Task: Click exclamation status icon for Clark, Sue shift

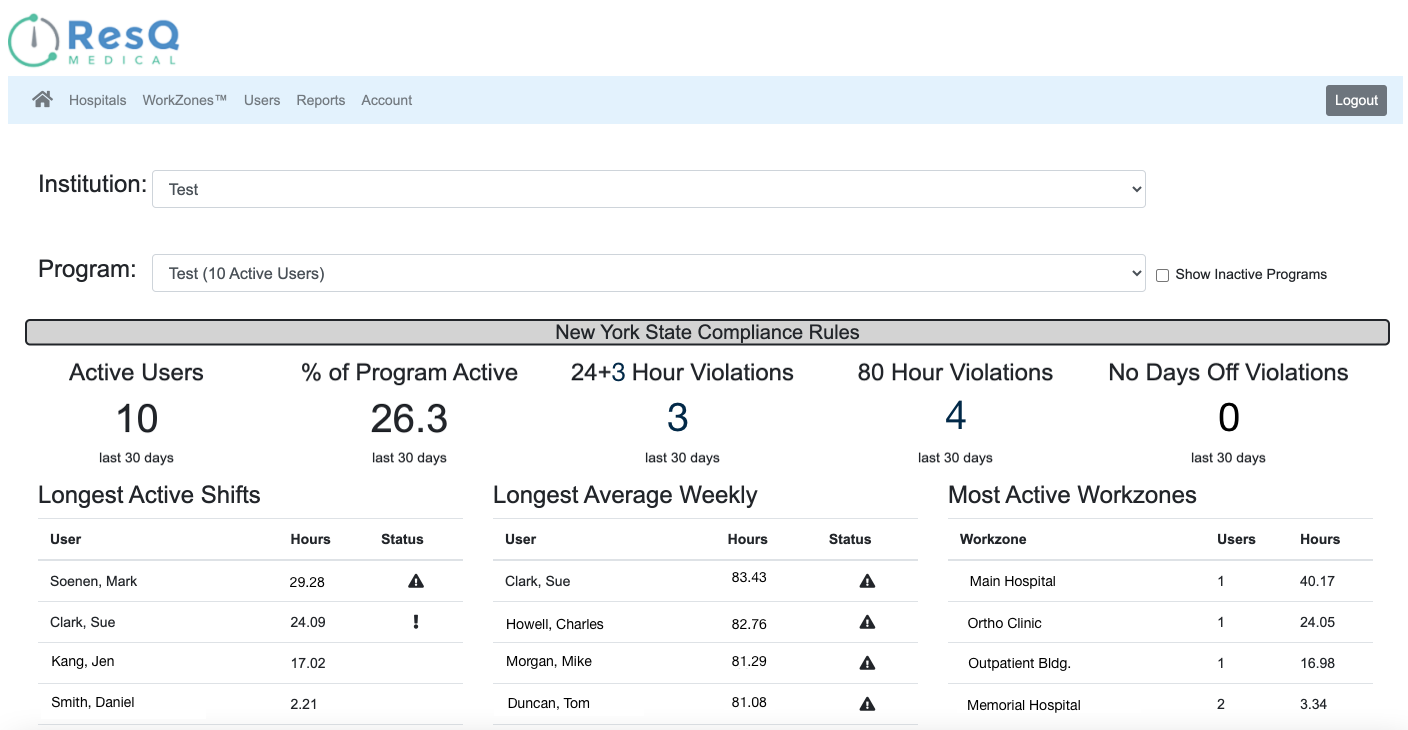Action: point(416,622)
